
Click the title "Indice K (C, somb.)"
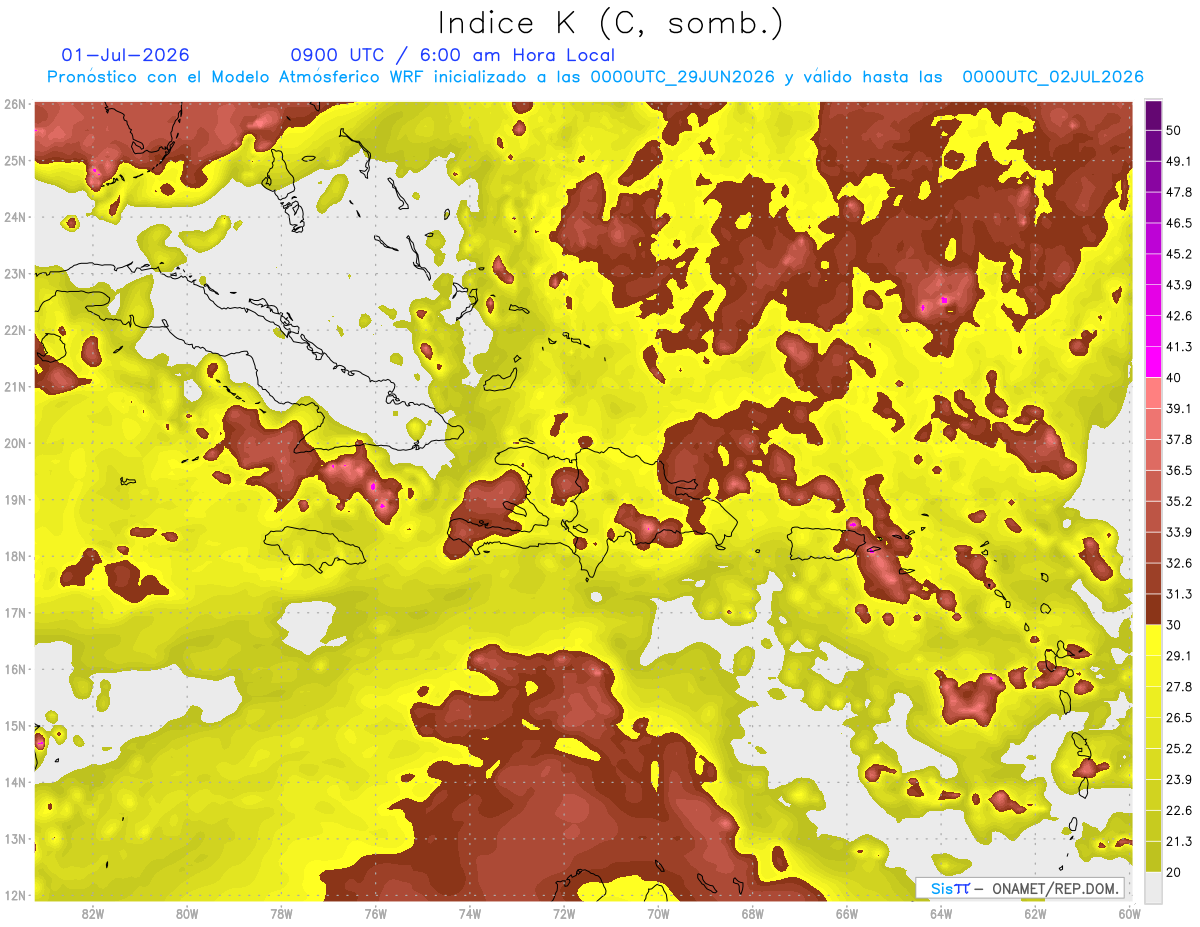coord(611,23)
